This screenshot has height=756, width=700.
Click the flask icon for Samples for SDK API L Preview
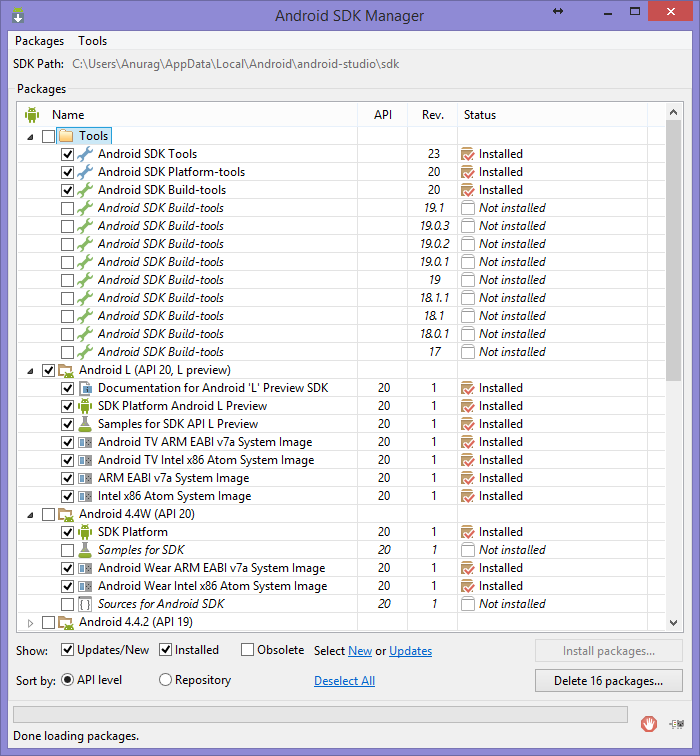tap(85, 424)
